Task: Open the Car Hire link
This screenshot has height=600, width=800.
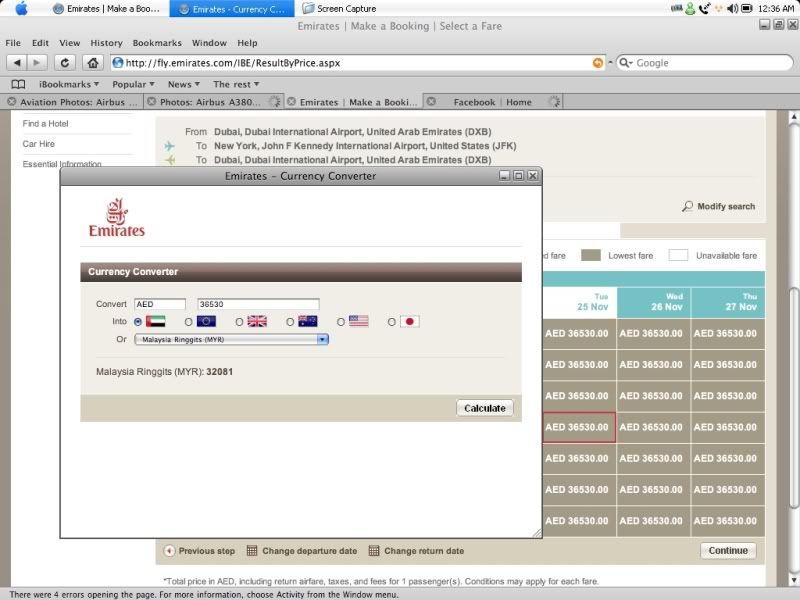Action: click(38, 144)
